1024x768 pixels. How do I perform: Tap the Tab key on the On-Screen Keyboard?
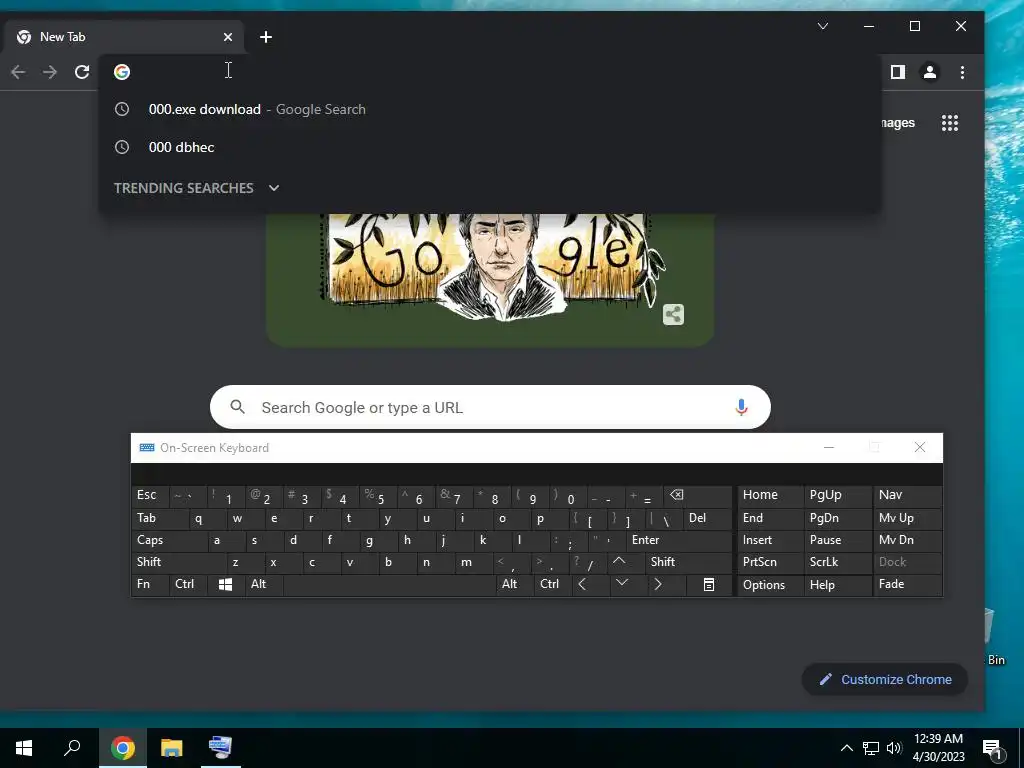(x=160, y=518)
